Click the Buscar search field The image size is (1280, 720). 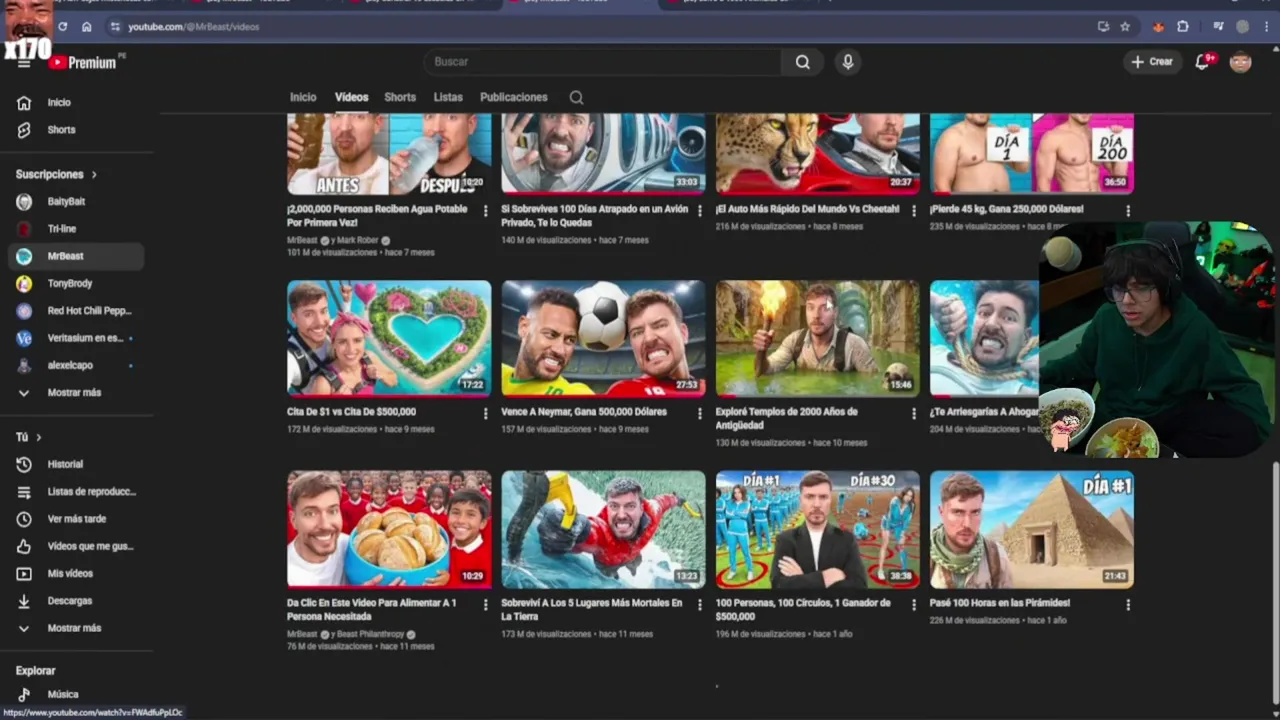(602, 62)
